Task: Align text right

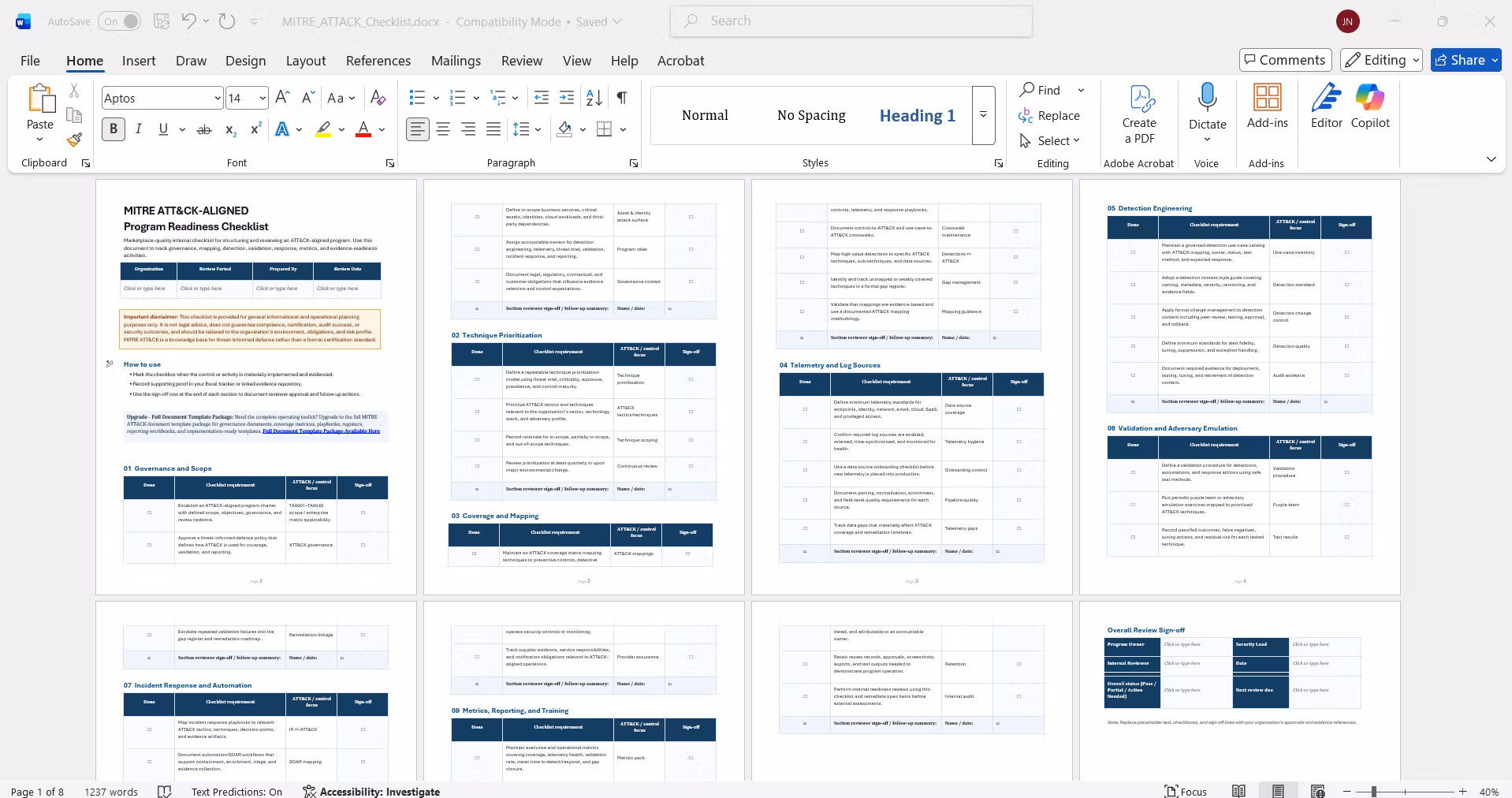Action: click(468, 129)
